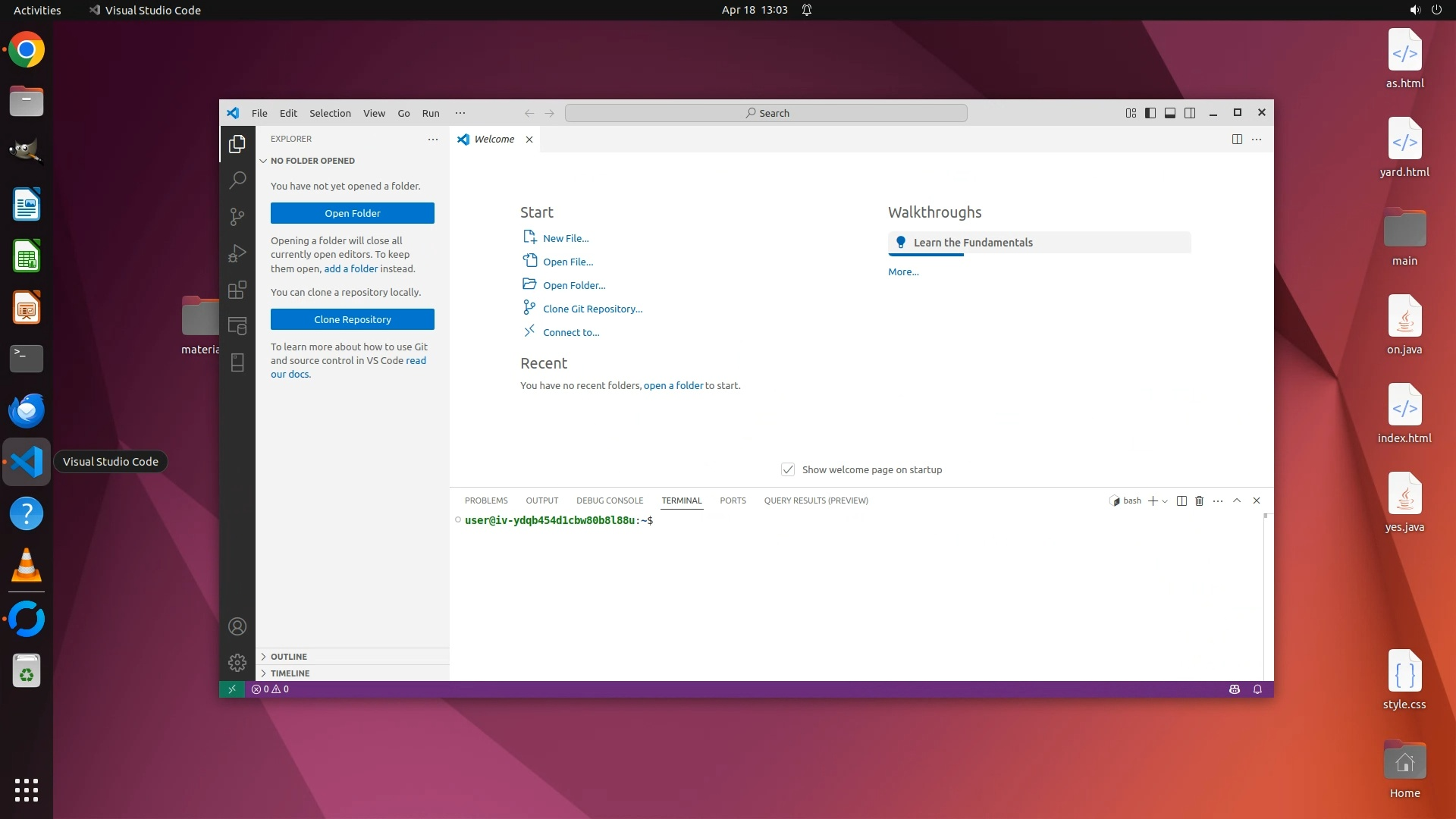Switch to the PROBLEMS panel tab
Screen dimensions: 1456x819
(486, 500)
